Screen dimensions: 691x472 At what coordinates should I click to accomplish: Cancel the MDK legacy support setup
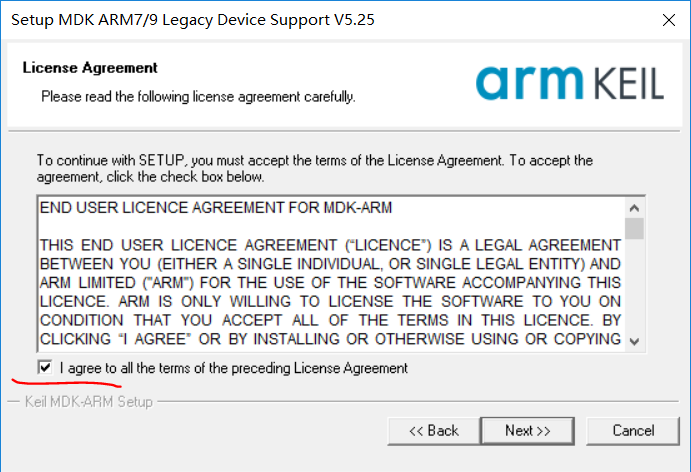(x=633, y=430)
